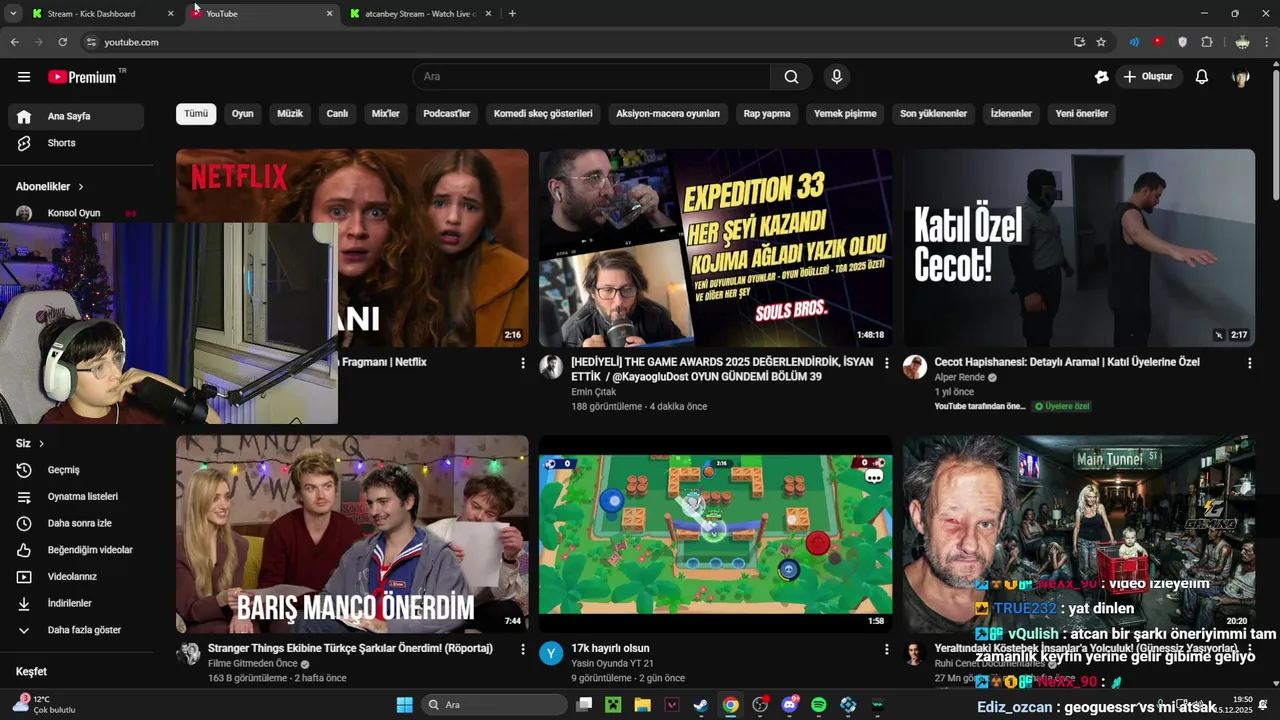Open options menu for Game Awards video
The image size is (1280, 720).
pyautogui.click(x=886, y=363)
